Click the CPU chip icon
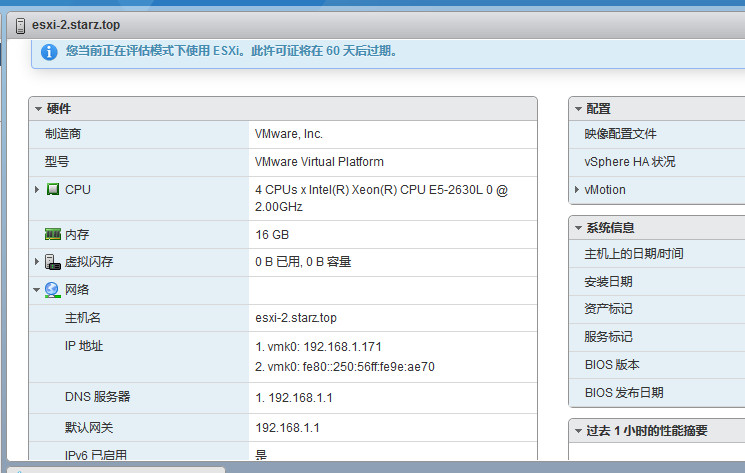Viewport: 745px width, 473px height. click(x=53, y=189)
